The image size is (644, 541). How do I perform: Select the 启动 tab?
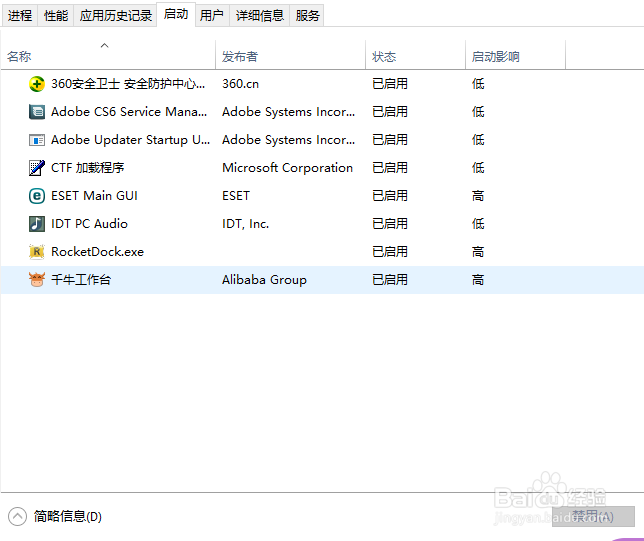point(176,14)
